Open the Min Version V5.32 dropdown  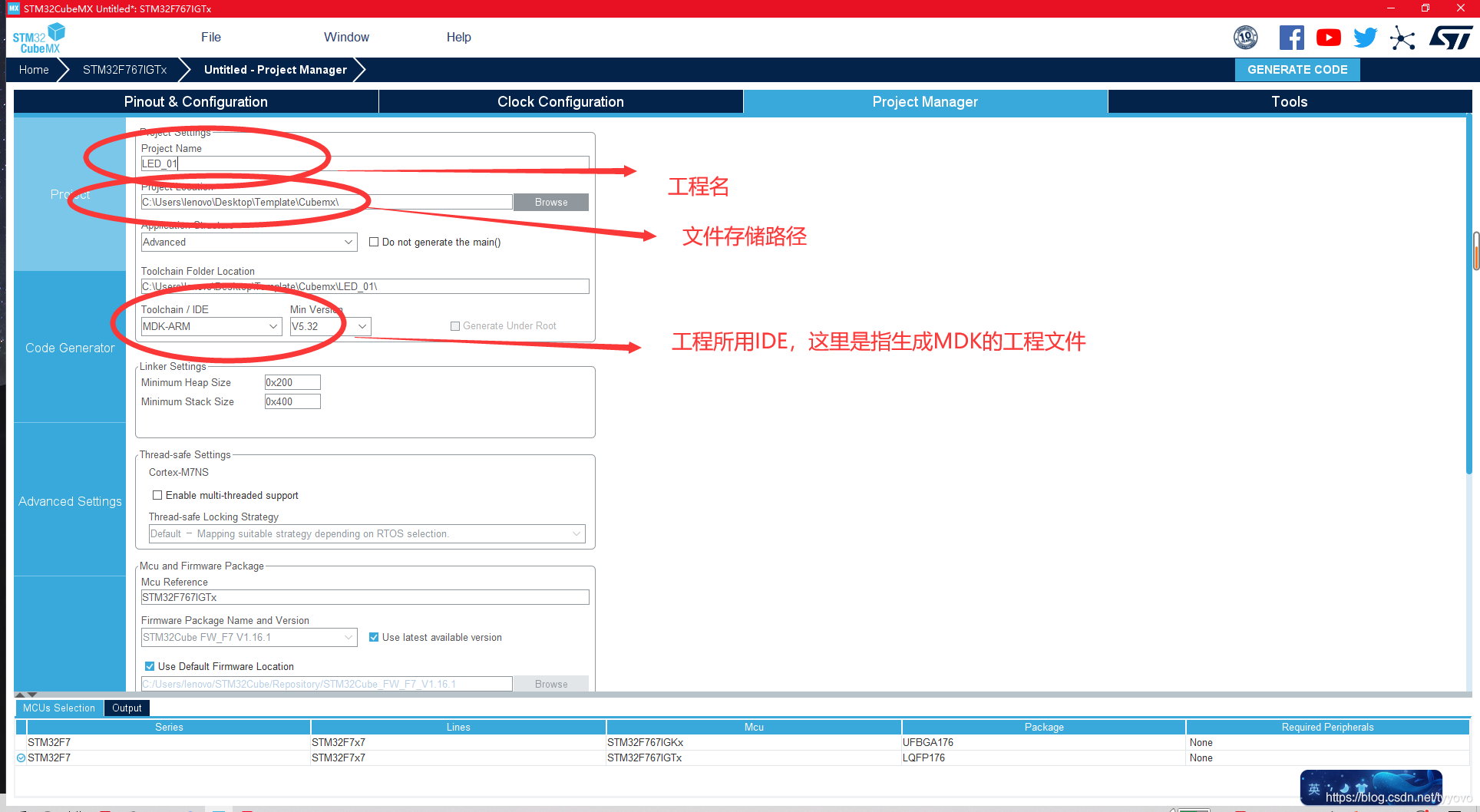[330, 326]
